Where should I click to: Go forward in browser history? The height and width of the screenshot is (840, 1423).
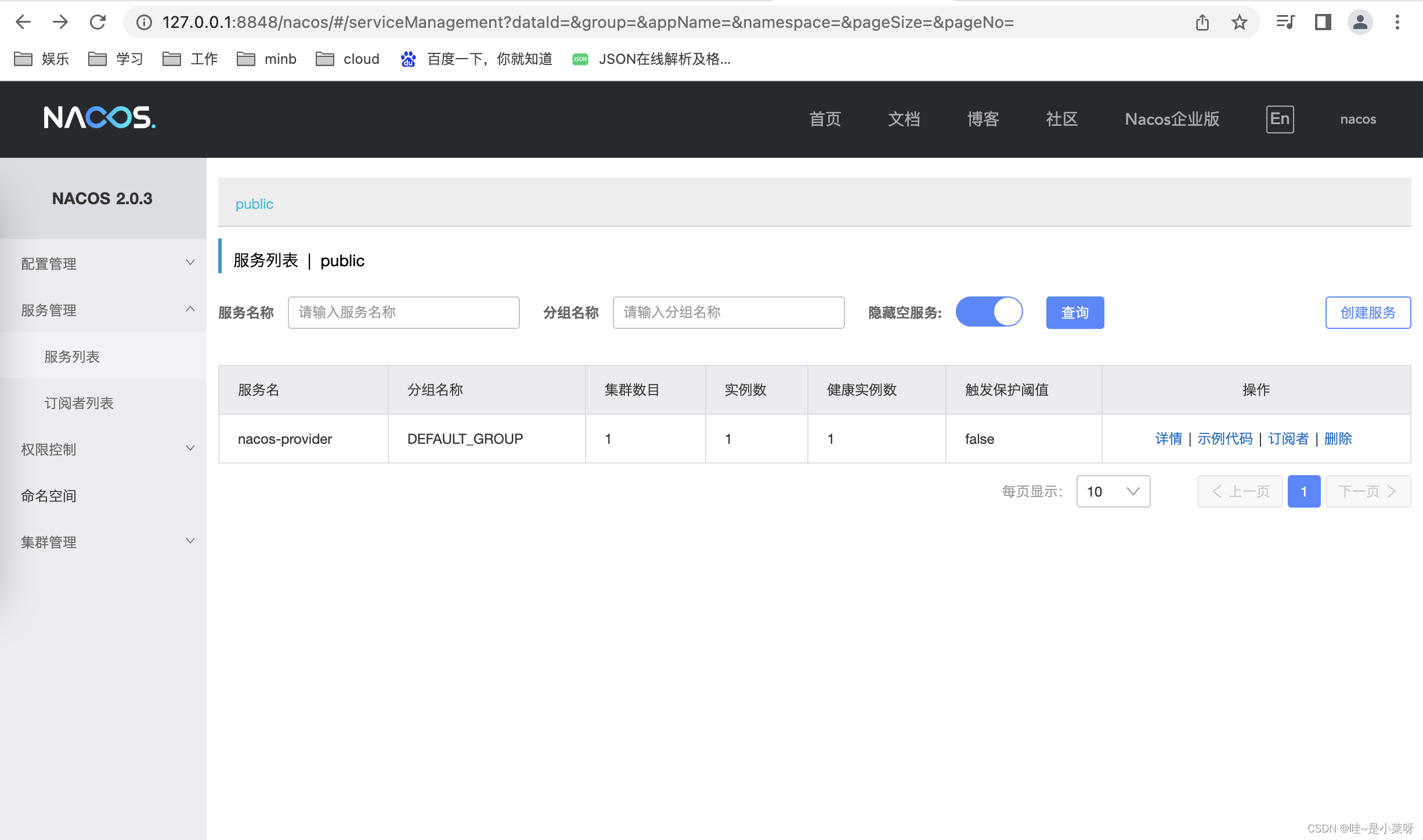[x=60, y=22]
